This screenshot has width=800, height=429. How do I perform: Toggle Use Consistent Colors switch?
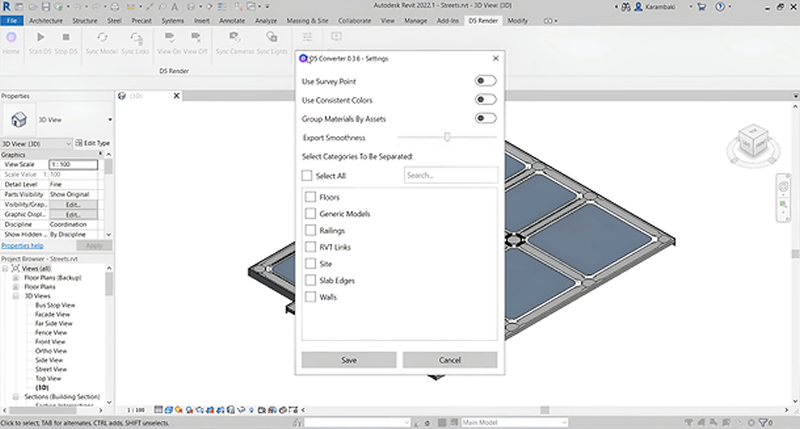(485, 99)
